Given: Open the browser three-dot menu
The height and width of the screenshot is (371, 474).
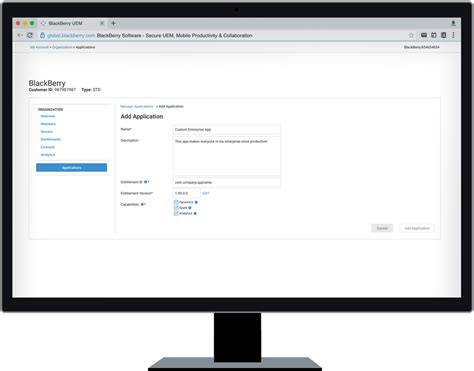Looking at the screenshot, I should coord(453,35).
